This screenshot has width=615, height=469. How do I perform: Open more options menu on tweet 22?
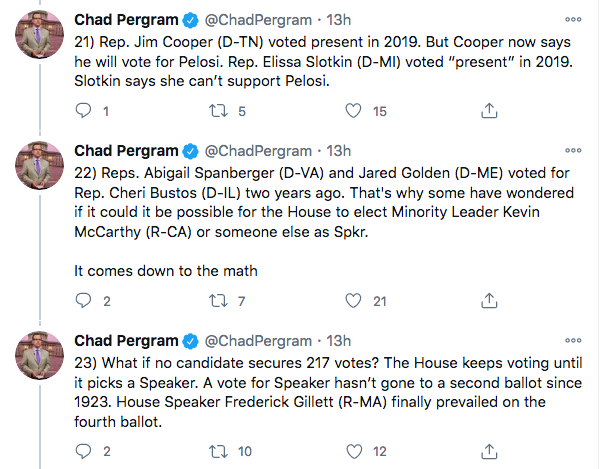[573, 150]
